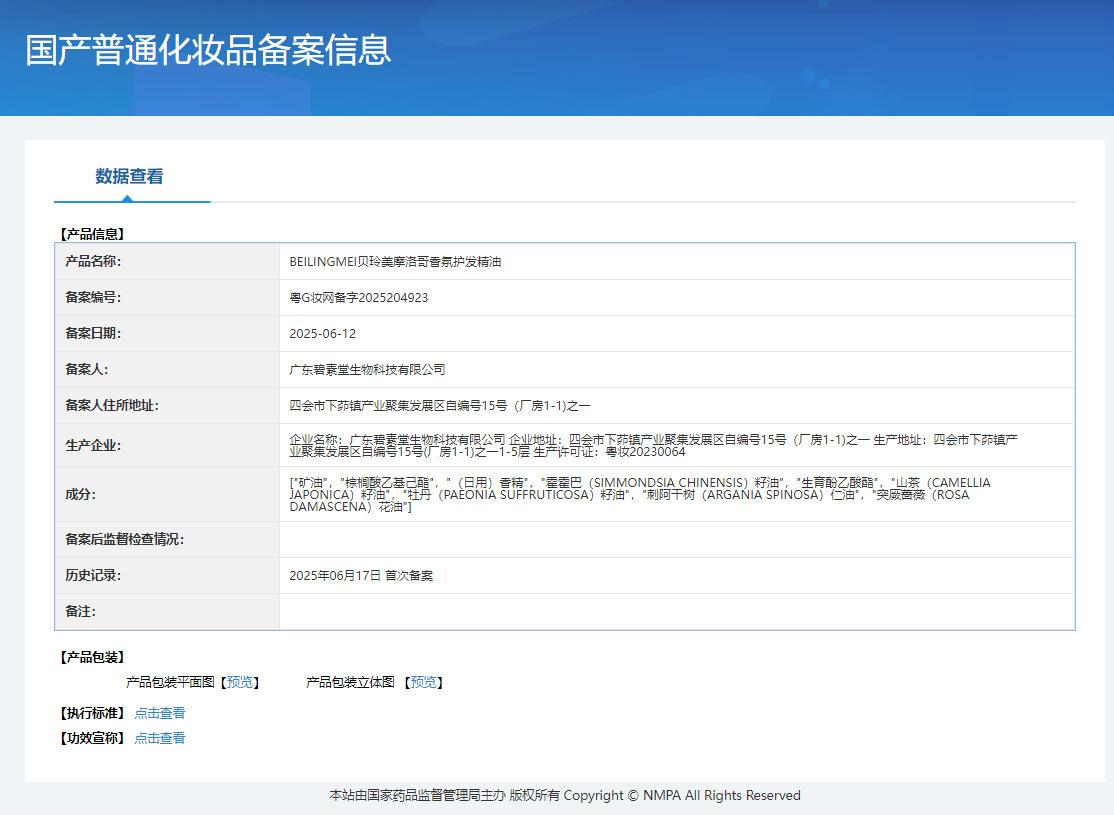The height and width of the screenshot is (815, 1114).
Task: Click the 成分 ingredients list text
Action: [640, 494]
